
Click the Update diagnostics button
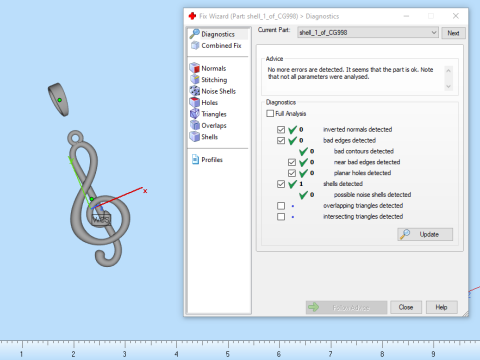point(425,234)
